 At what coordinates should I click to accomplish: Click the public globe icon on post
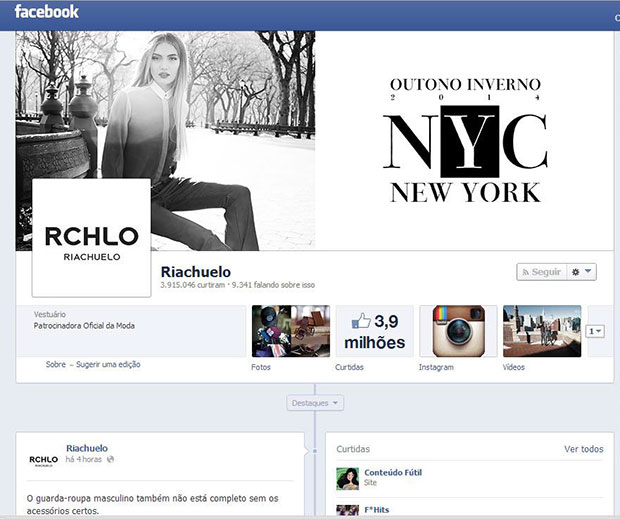coord(110,459)
